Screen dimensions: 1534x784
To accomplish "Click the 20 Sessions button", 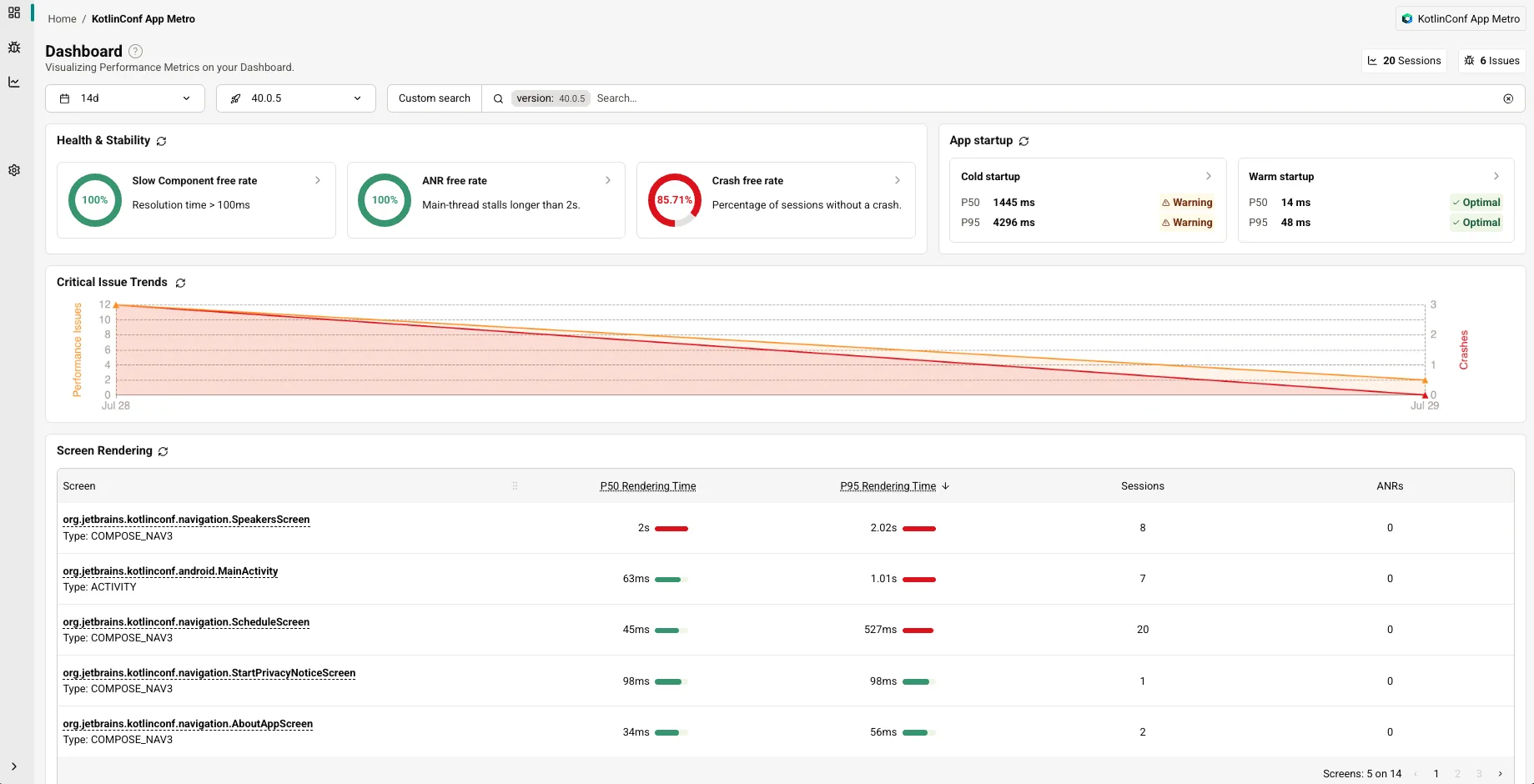I will pyautogui.click(x=1405, y=61).
